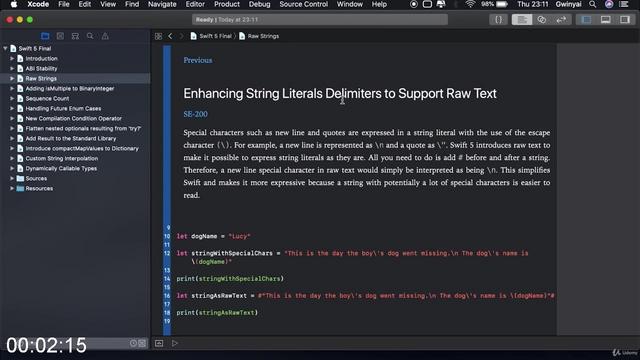The image size is (640, 360).
Task: Open the Debug menu
Action: tap(260, 4)
